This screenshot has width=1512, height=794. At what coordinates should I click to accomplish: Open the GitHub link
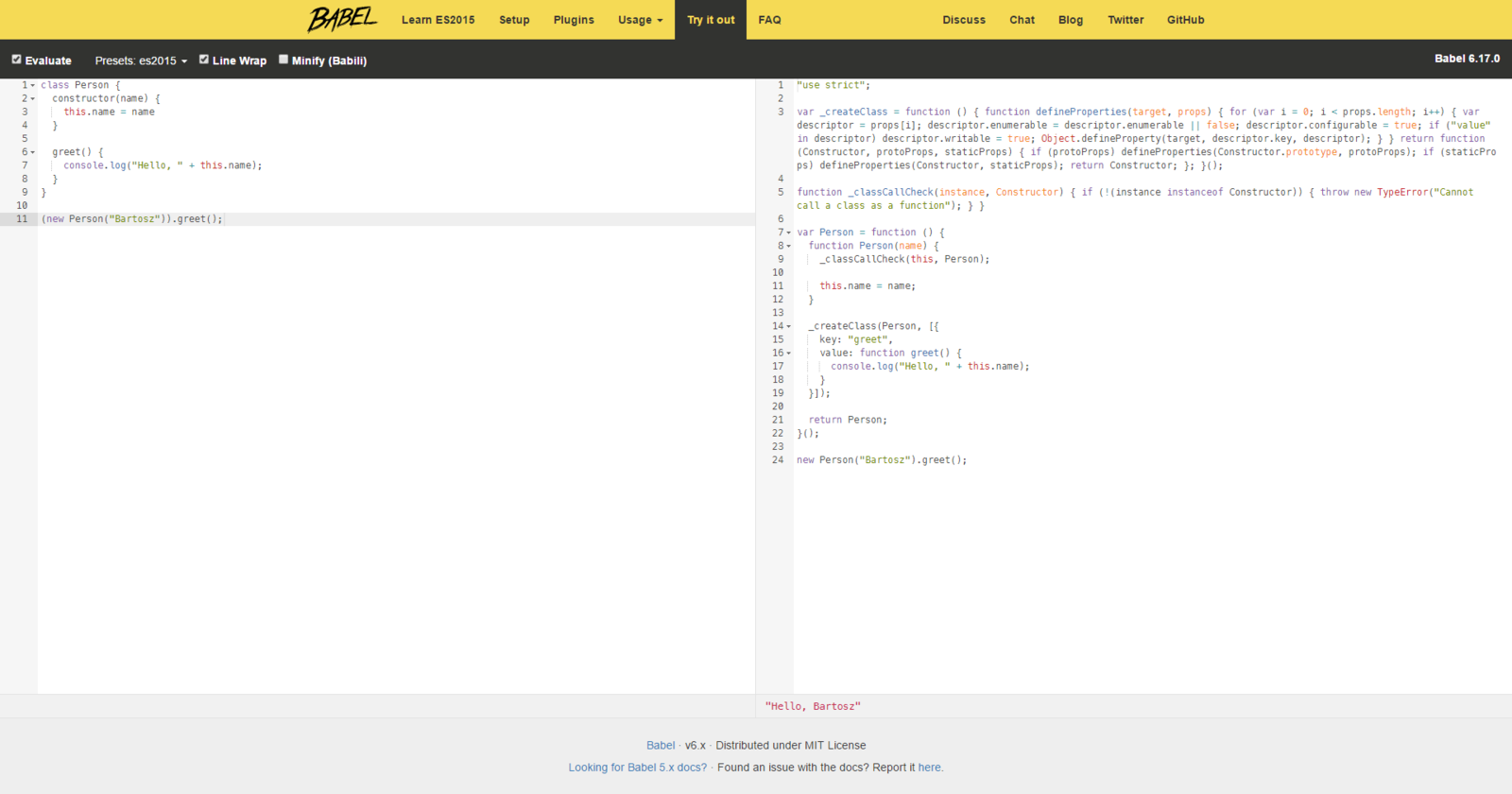pos(1185,20)
